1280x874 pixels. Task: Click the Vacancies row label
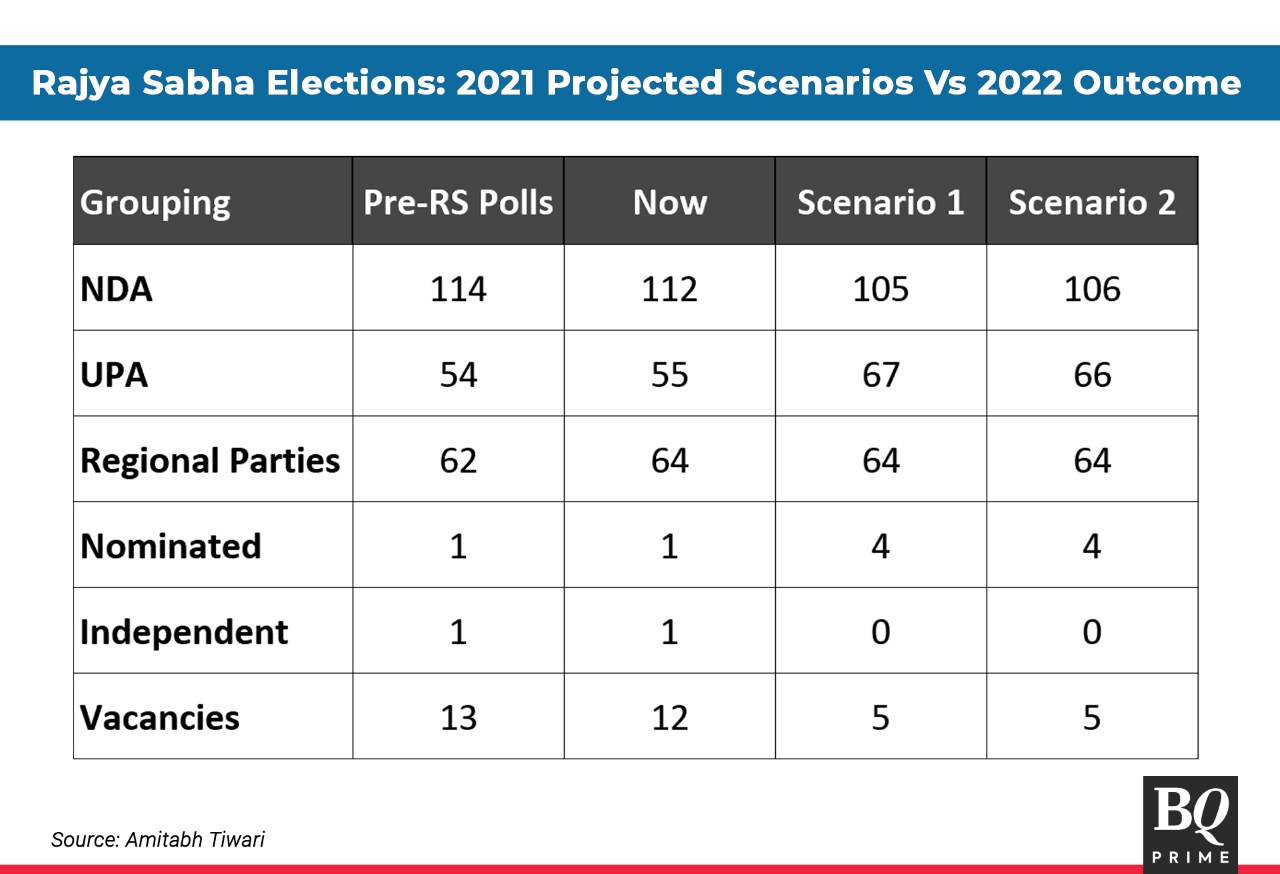pos(160,718)
